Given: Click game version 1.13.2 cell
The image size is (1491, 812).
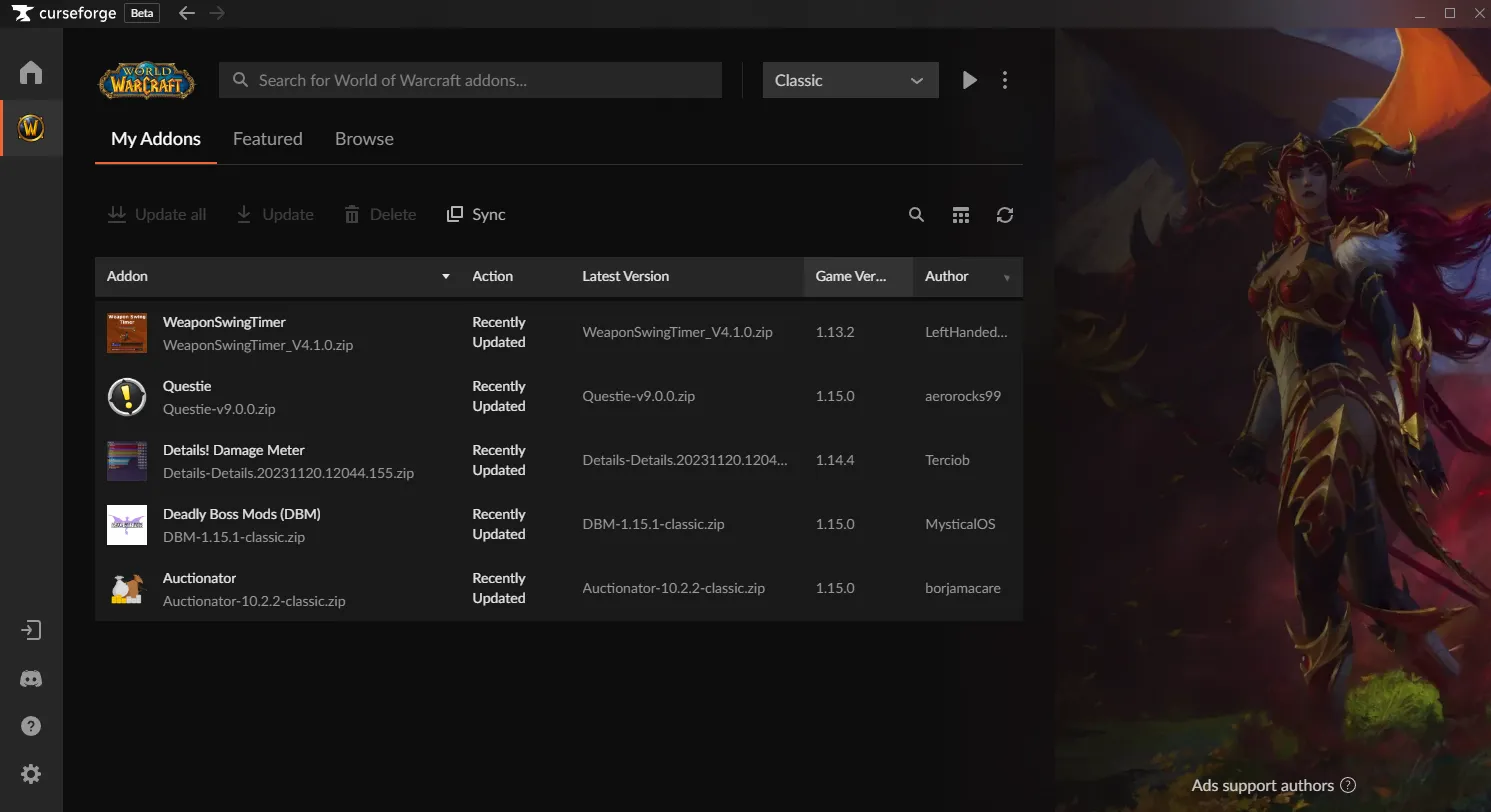Looking at the screenshot, I should pos(835,332).
